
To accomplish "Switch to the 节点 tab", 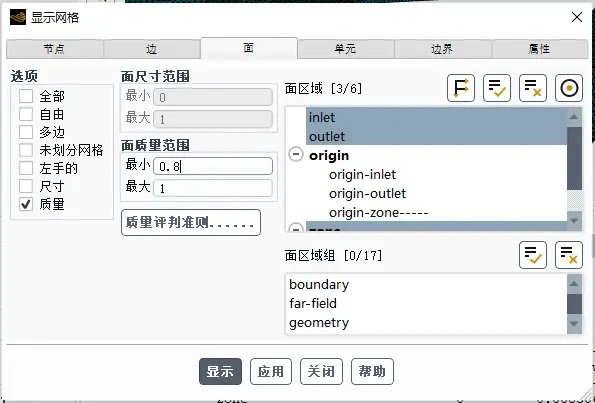I will coord(54,49).
